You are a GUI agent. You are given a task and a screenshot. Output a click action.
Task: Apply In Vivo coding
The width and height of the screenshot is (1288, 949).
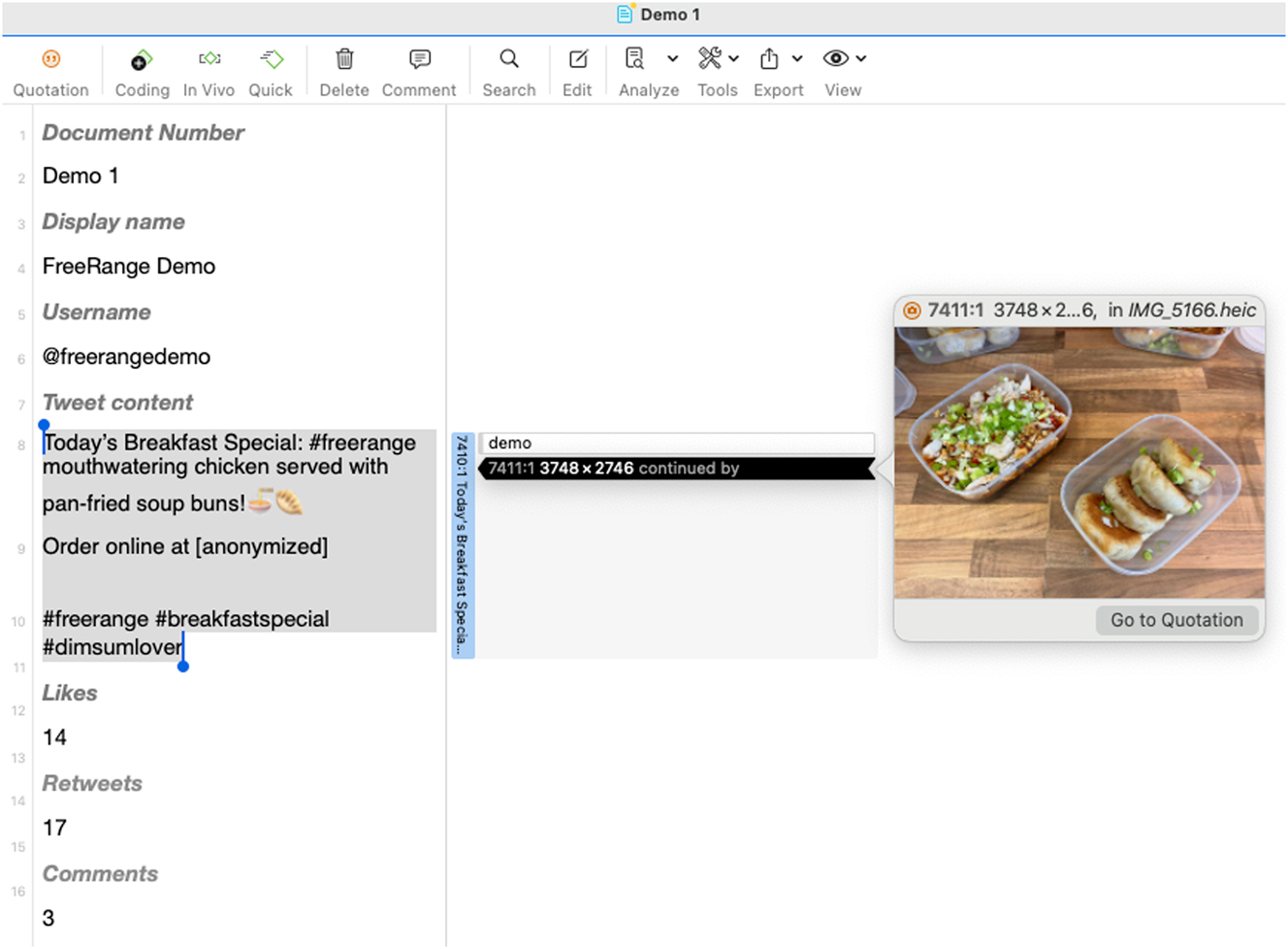[209, 59]
